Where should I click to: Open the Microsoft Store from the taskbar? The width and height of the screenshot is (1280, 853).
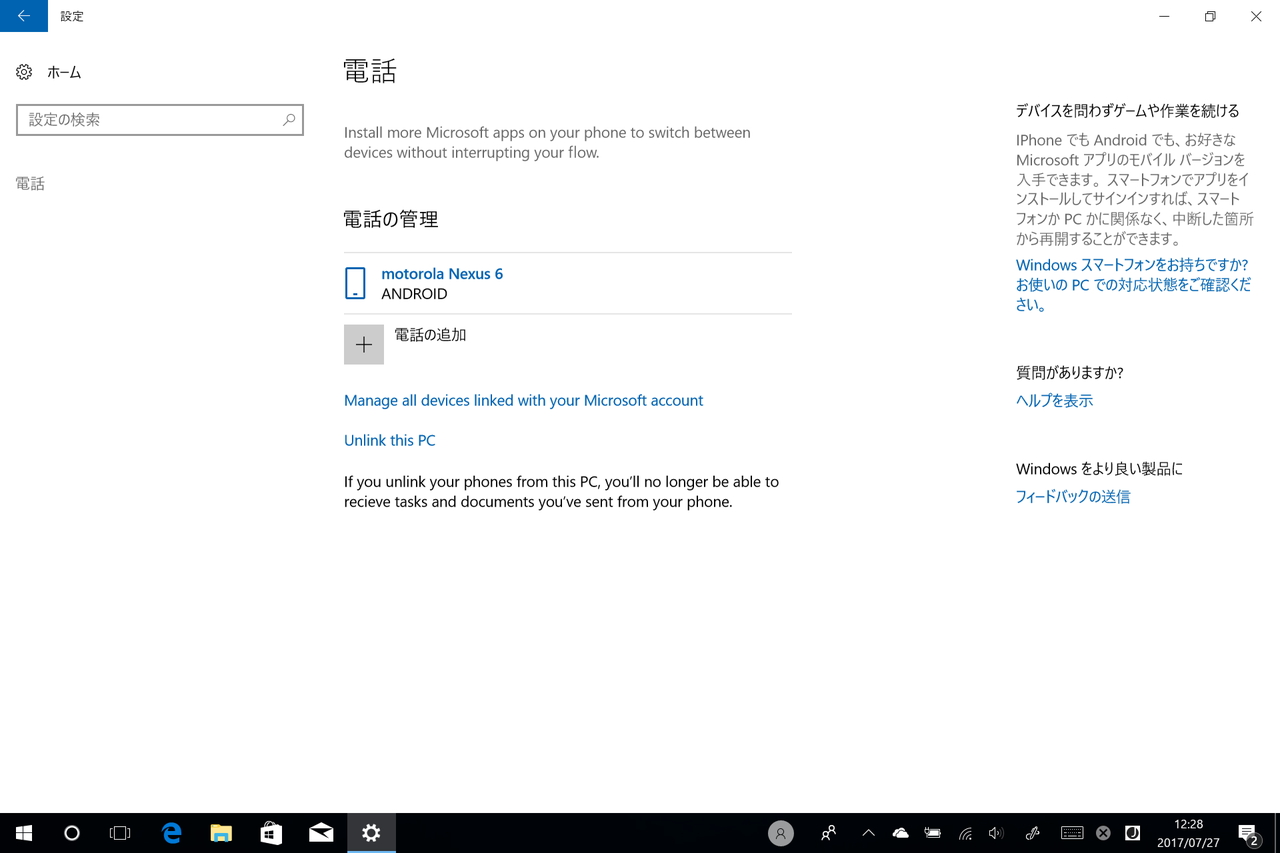tap(271, 832)
